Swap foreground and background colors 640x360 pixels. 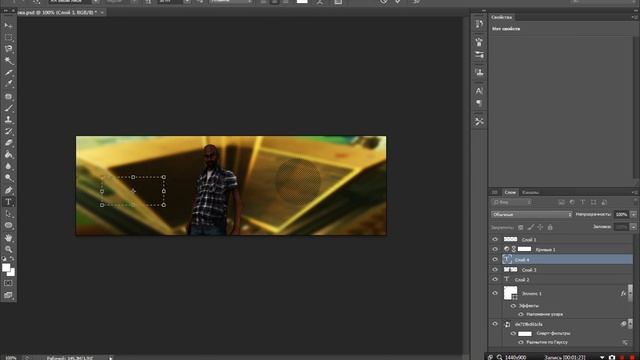point(12,259)
